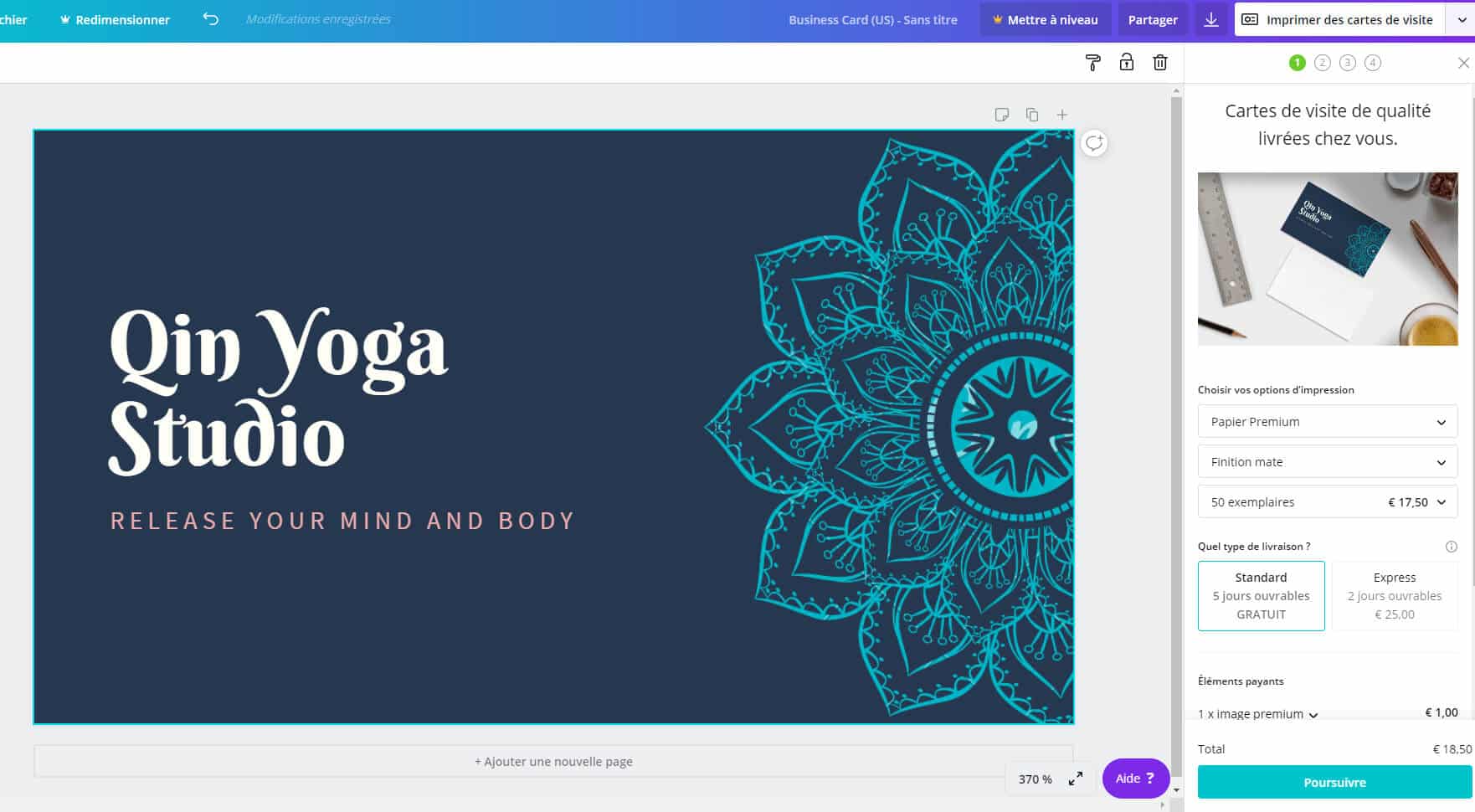Viewport: 1475px width, 812px height.
Task: Toggle the lock icon in toolbar
Action: (1127, 62)
